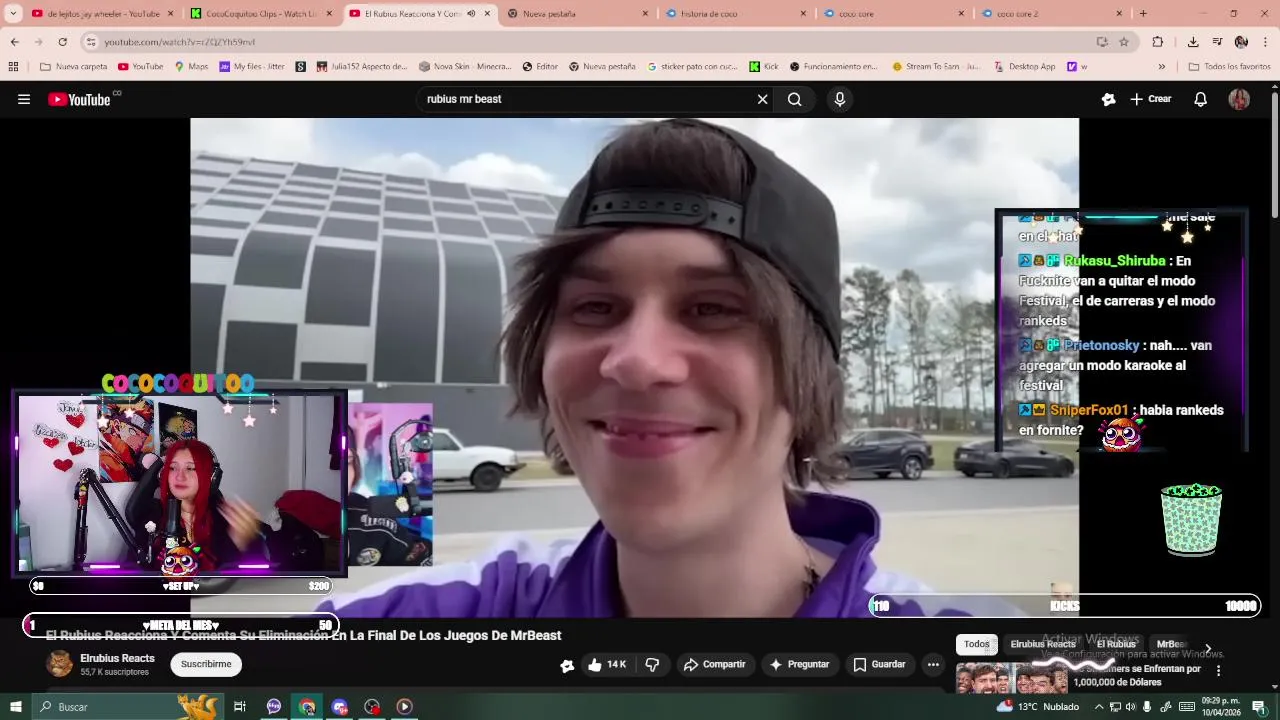The width and height of the screenshot is (1280, 720).
Task: Click the browser back arrow
Action: pos(14,42)
